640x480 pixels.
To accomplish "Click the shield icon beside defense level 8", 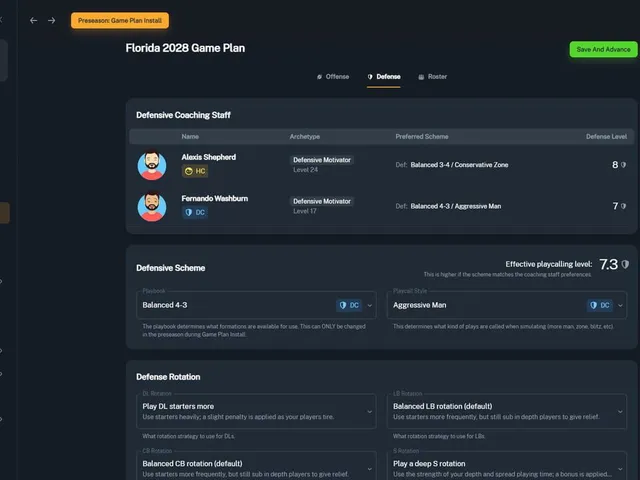I will (x=623, y=165).
